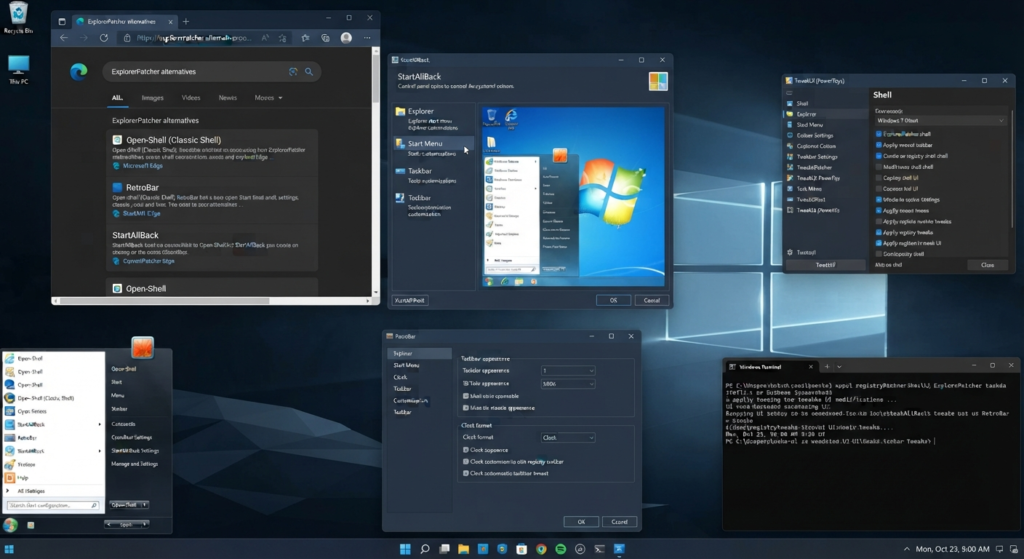Click Cancel in the StartAllBack window

[x=652, y=300]
